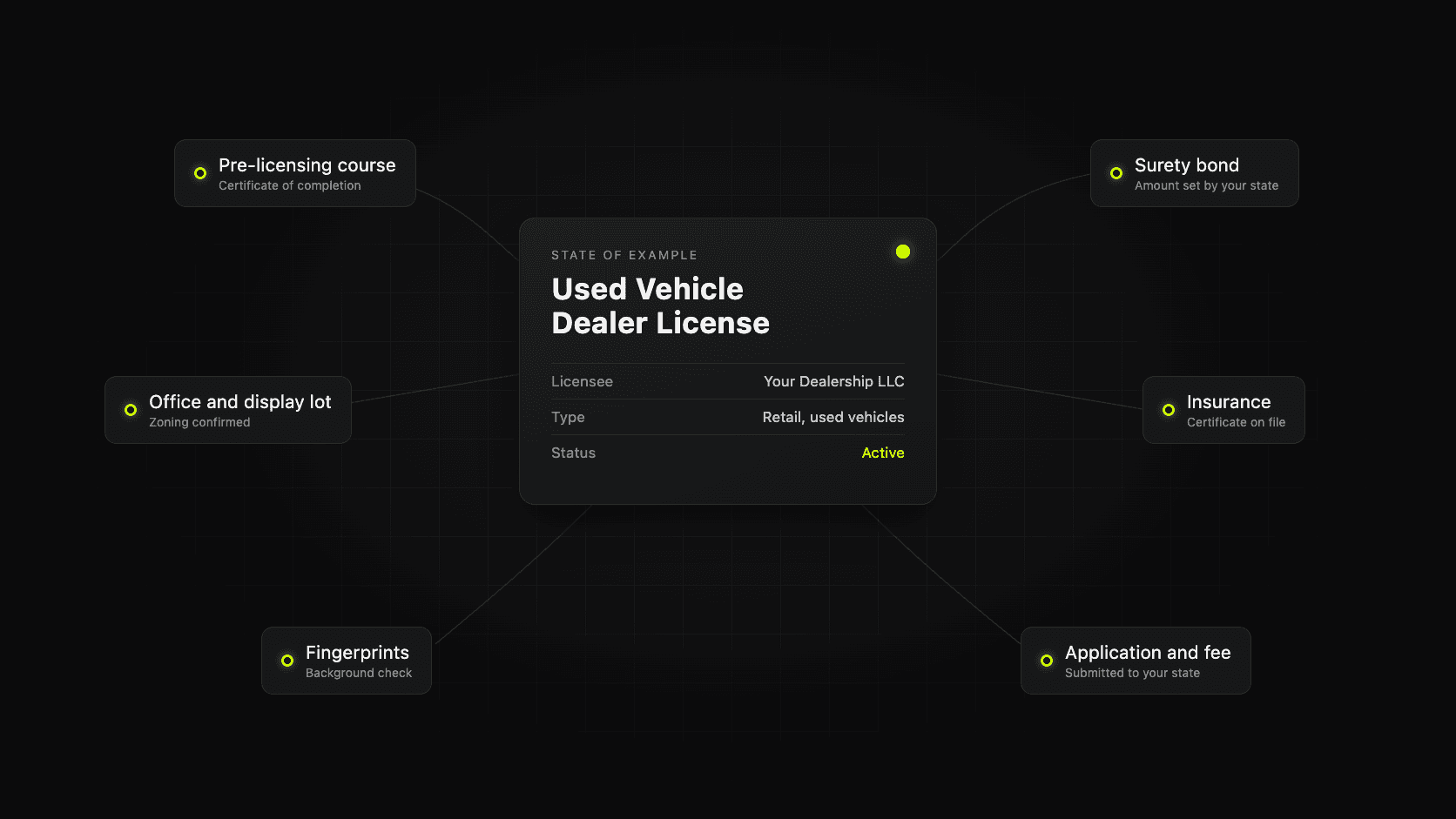Select the Application and fee title

[x=1148, y=653]
